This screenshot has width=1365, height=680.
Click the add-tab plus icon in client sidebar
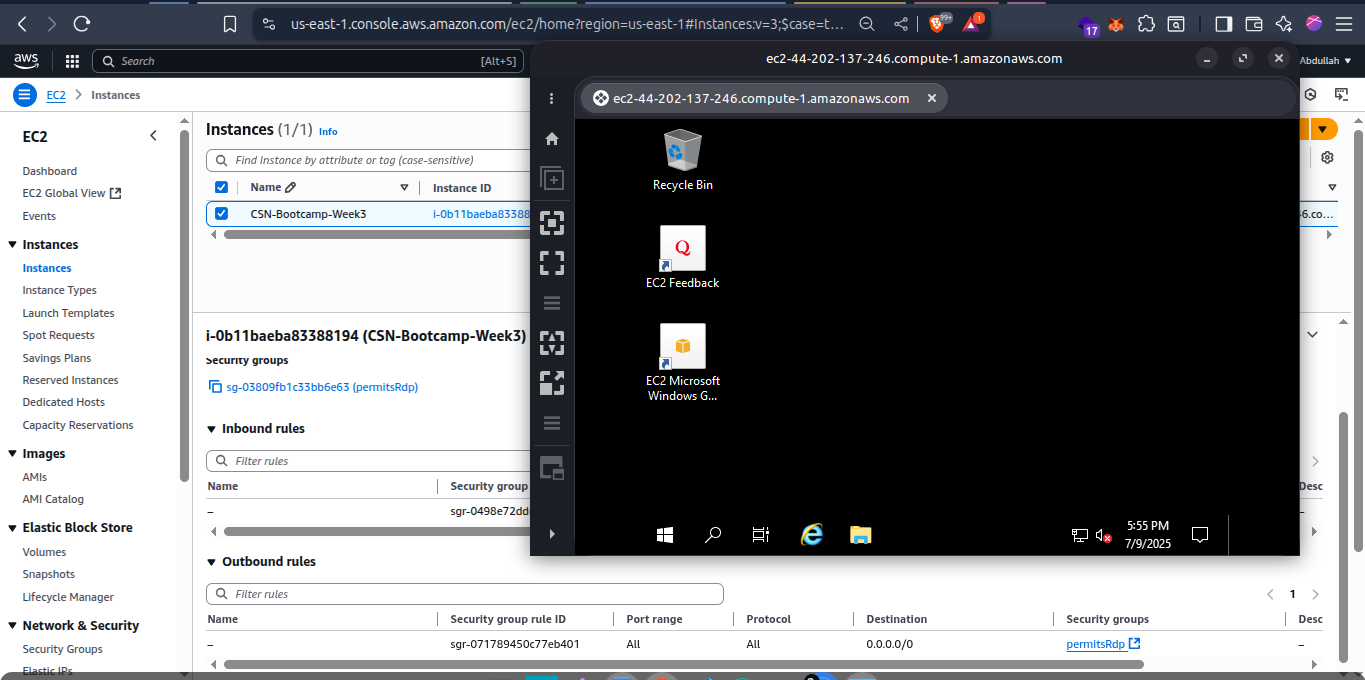pyautogui.click(x=552, y=179)
